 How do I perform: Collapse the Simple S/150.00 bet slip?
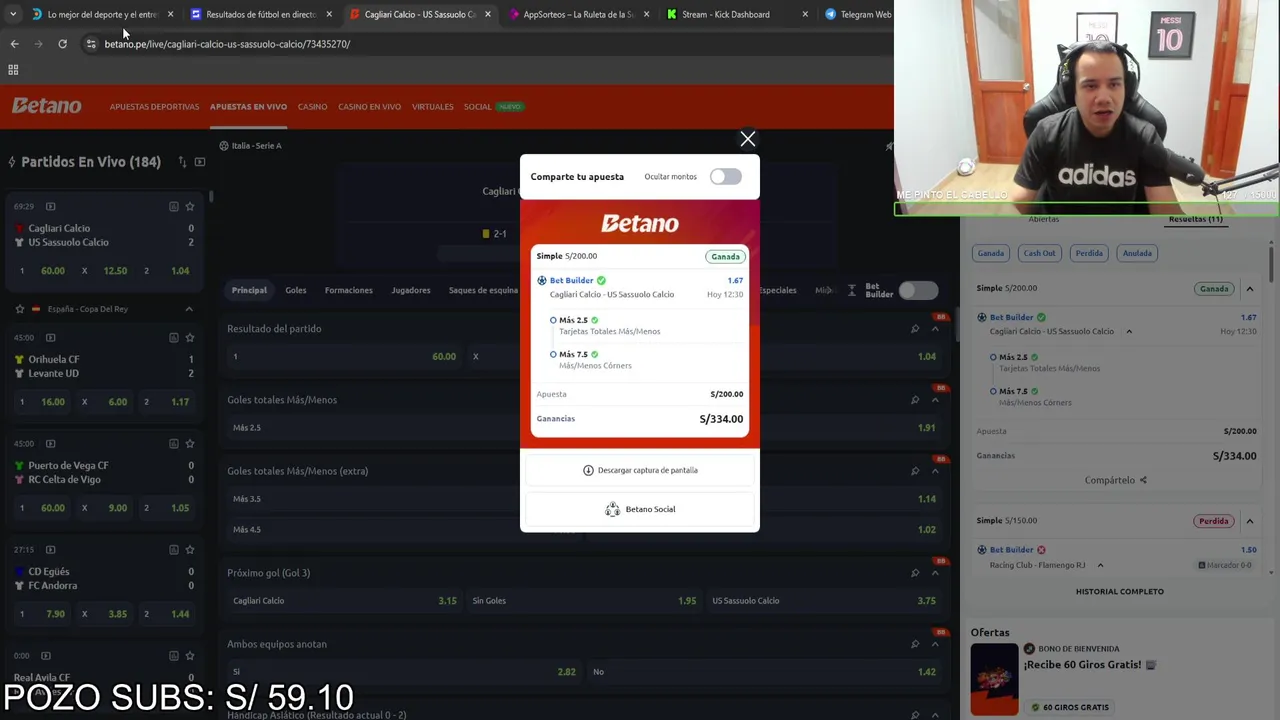[x=1249, y=521]
